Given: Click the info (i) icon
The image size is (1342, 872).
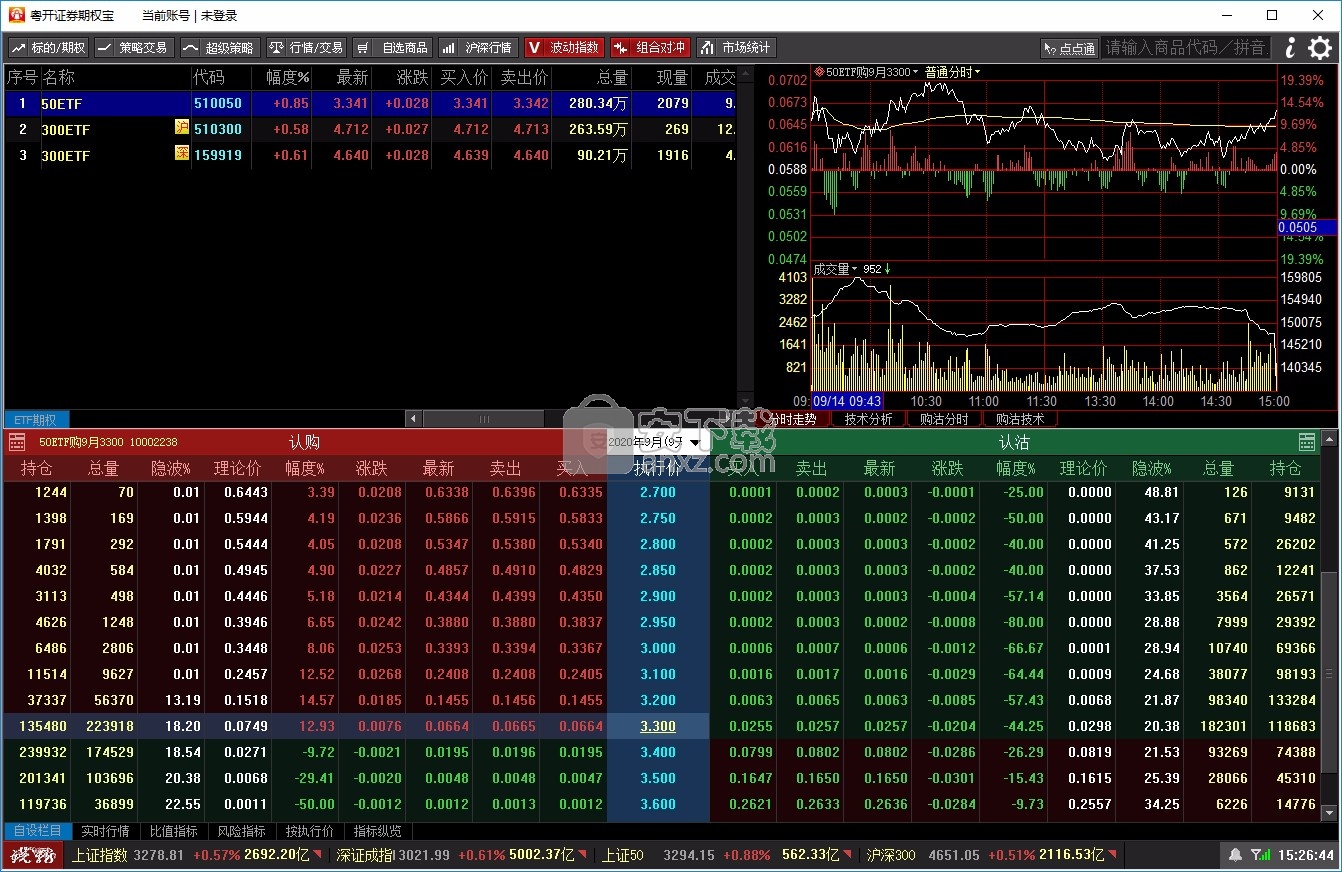Looking at the screenshot, I should pyautogui.click(x=1290, y=47).
